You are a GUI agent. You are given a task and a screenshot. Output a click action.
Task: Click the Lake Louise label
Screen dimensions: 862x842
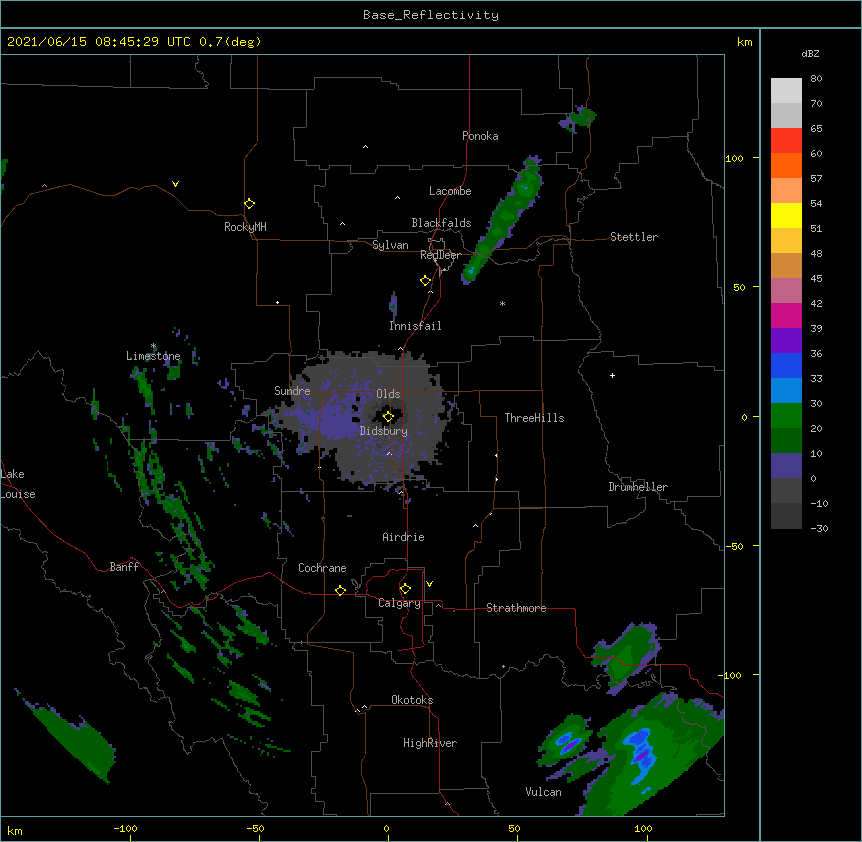click(18, 484)
